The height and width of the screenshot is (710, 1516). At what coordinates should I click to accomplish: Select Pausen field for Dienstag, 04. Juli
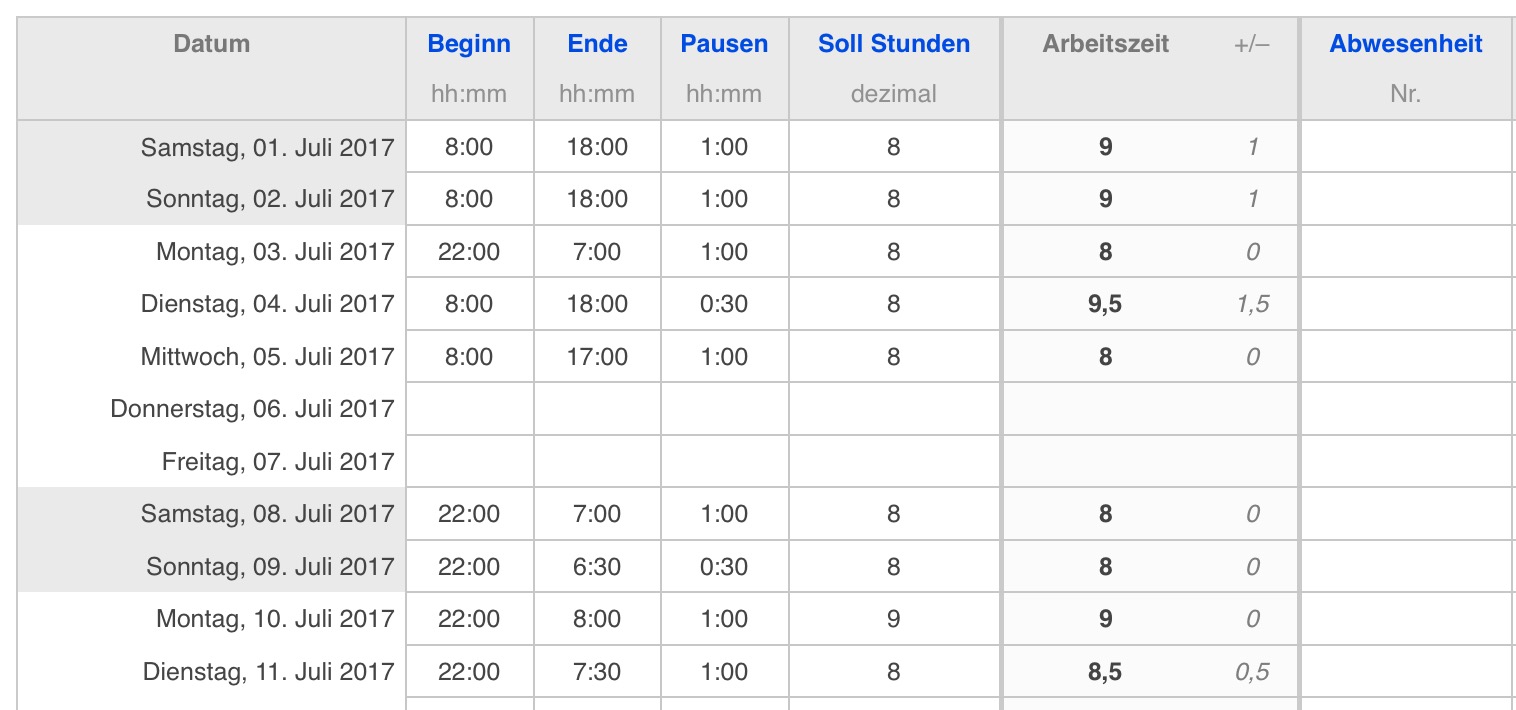(x=724, y=304)
